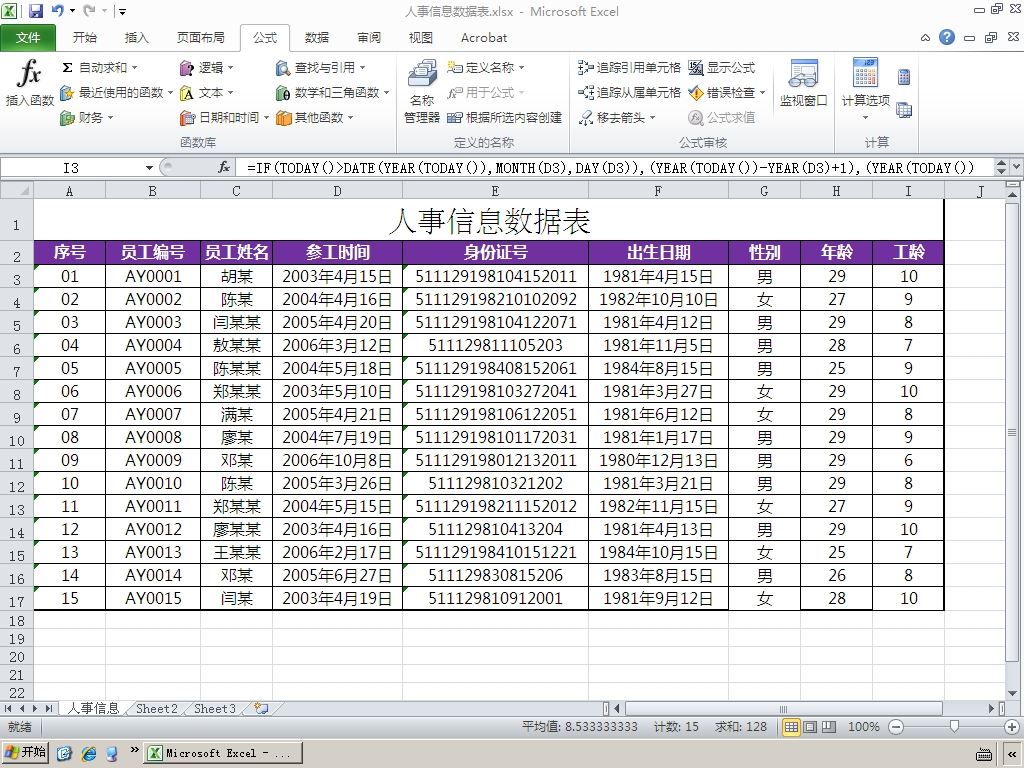Open the Undo history dropdown arrow

[x=72, y=10]
